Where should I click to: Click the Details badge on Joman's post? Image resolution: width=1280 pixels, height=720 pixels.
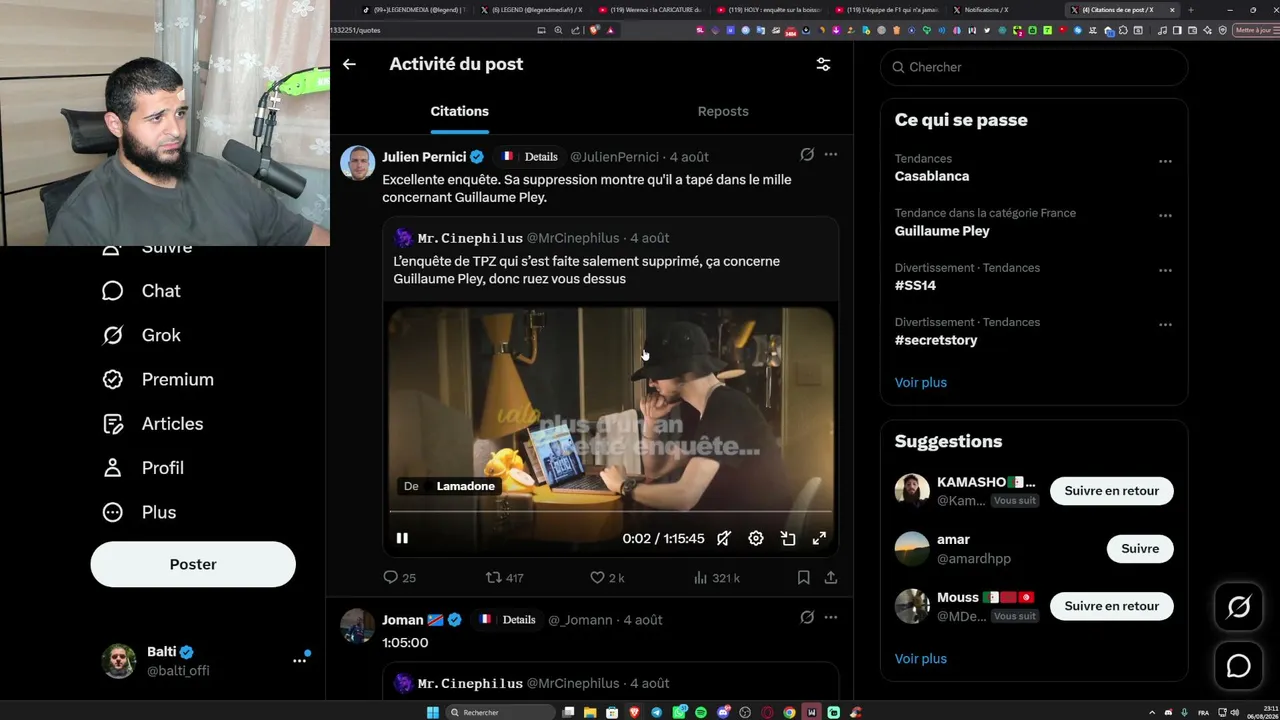point(507,620)
